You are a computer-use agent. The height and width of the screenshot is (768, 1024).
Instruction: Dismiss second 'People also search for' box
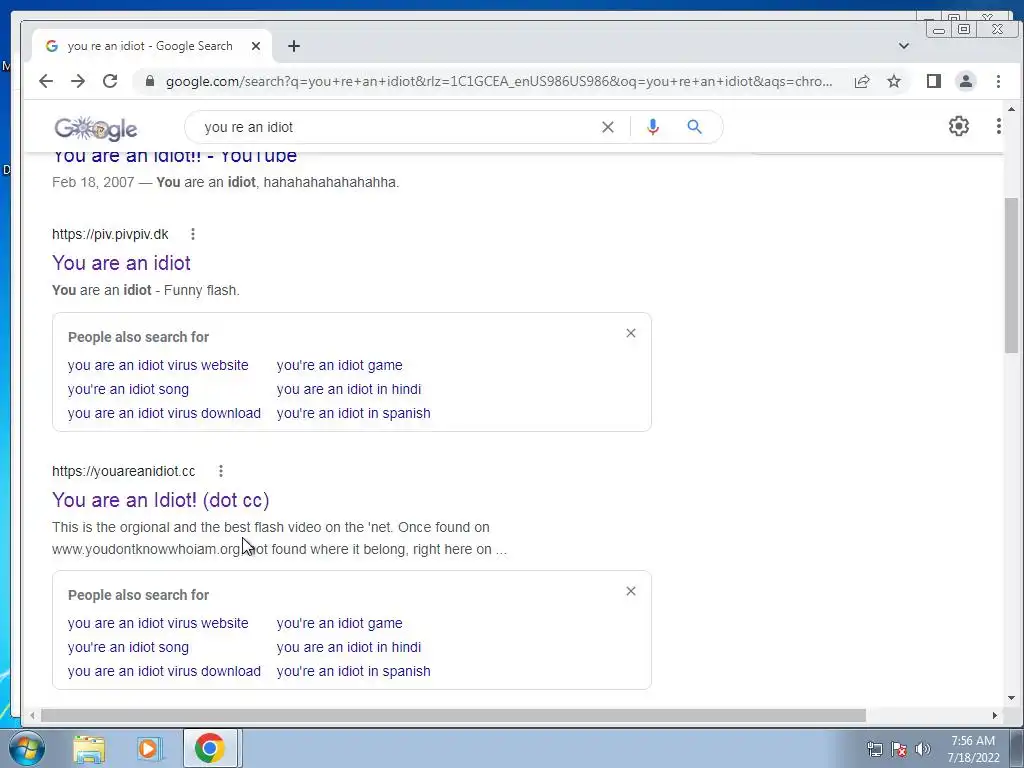click(631, 591)
